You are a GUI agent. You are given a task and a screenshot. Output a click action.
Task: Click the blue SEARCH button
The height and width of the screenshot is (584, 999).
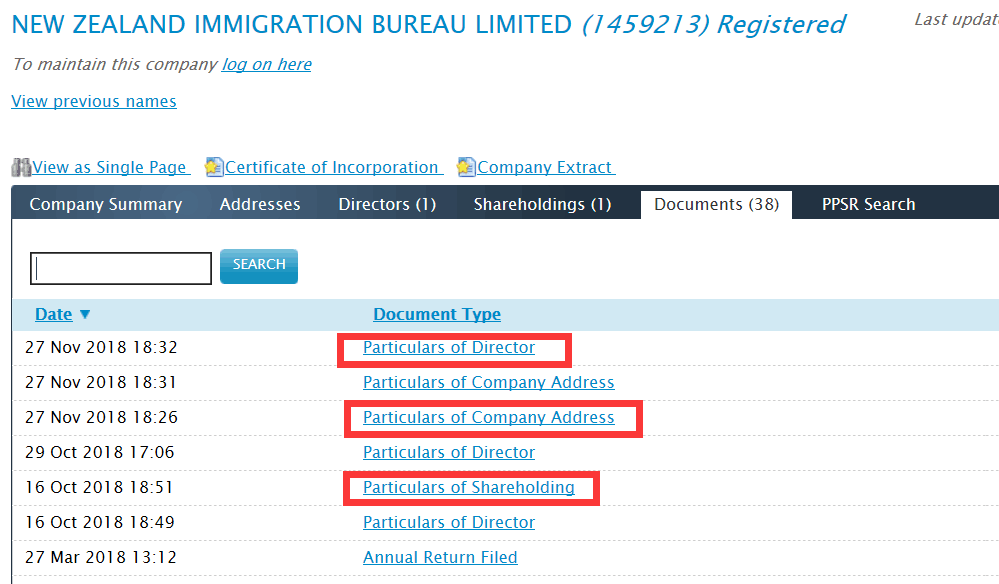coord(259,266)
